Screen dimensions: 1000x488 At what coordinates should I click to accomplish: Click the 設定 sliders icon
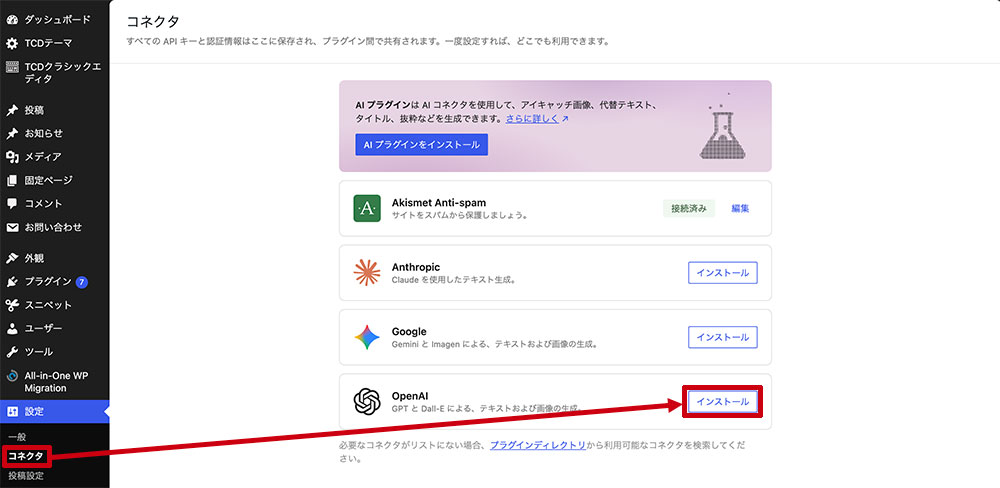click(11, 411)
